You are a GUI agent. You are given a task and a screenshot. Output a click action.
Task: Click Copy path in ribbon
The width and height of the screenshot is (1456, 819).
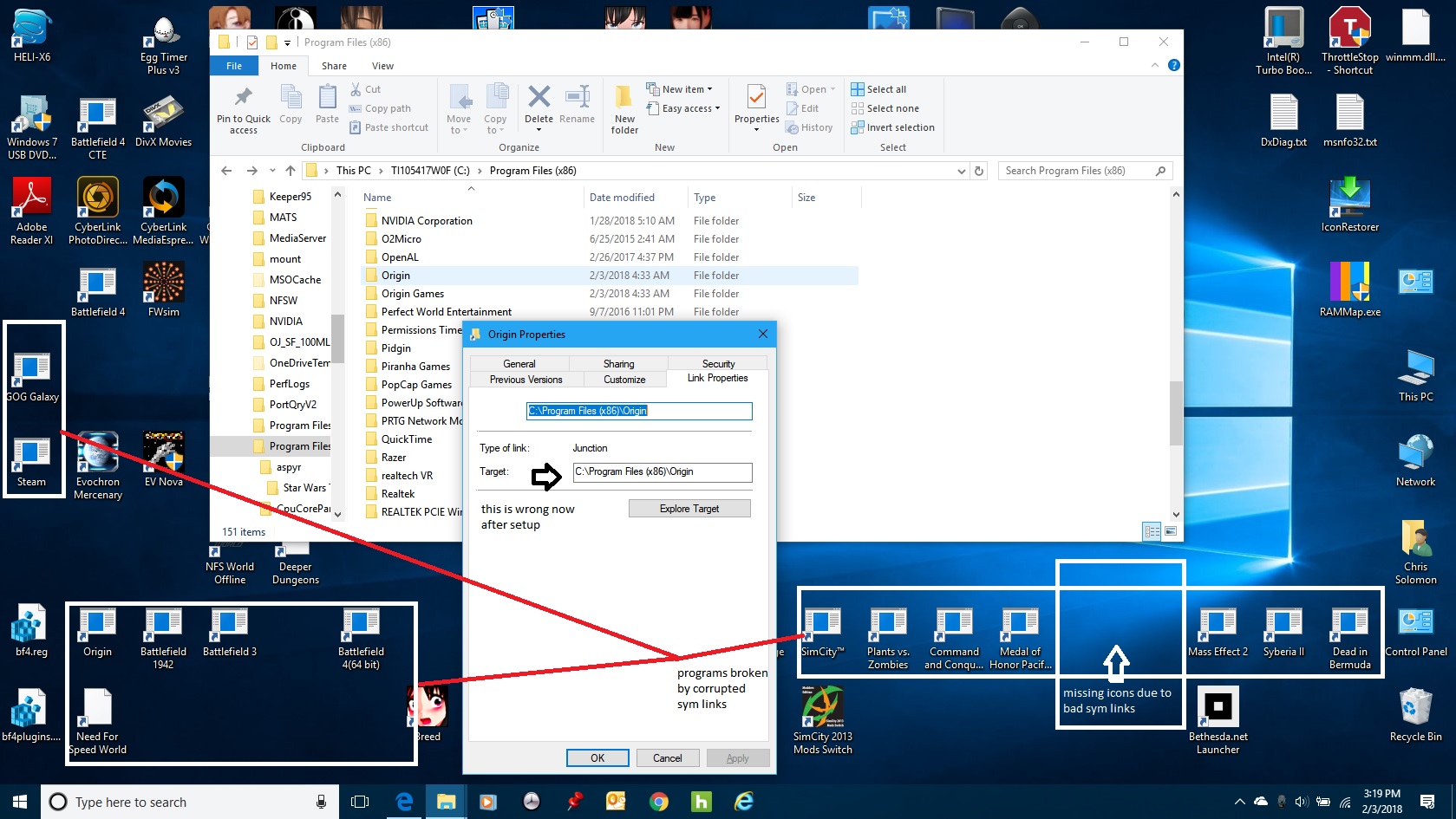[x=380, y=108]
